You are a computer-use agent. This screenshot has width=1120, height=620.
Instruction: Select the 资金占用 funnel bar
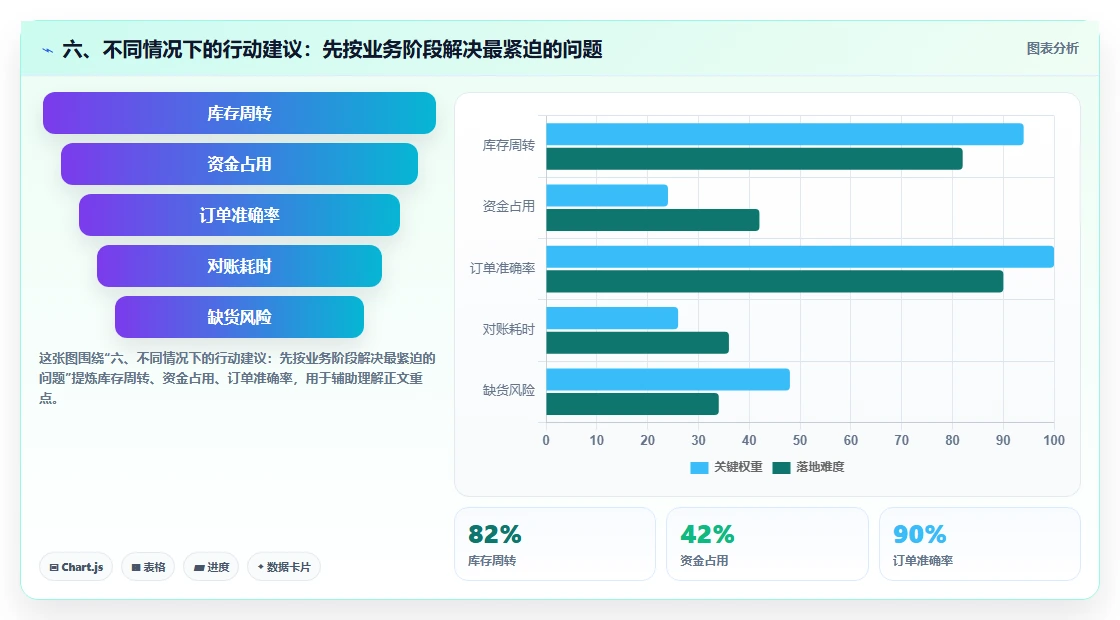239,164
